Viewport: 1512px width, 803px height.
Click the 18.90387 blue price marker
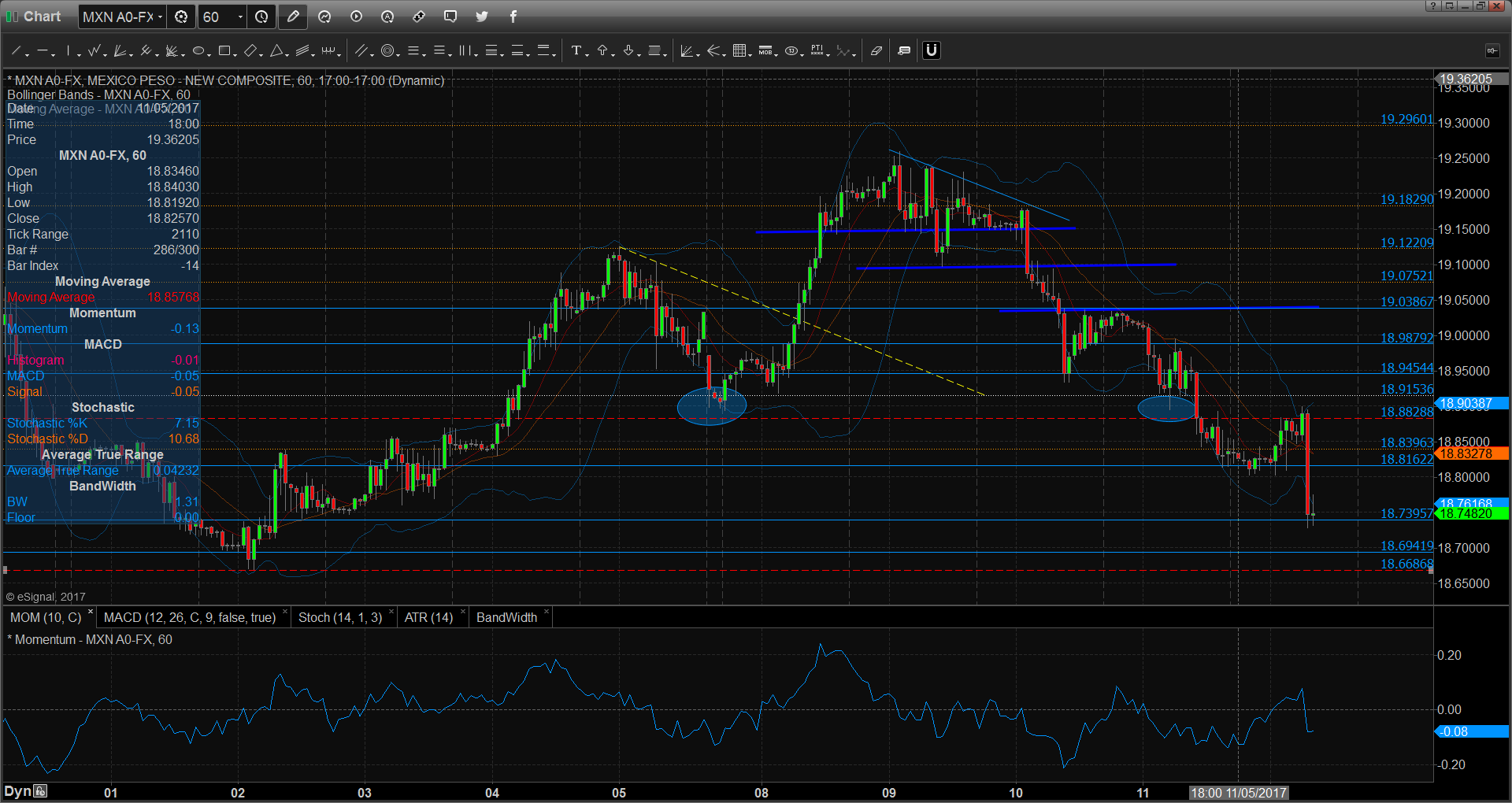pyautogui.click(x=1470, y=404)
